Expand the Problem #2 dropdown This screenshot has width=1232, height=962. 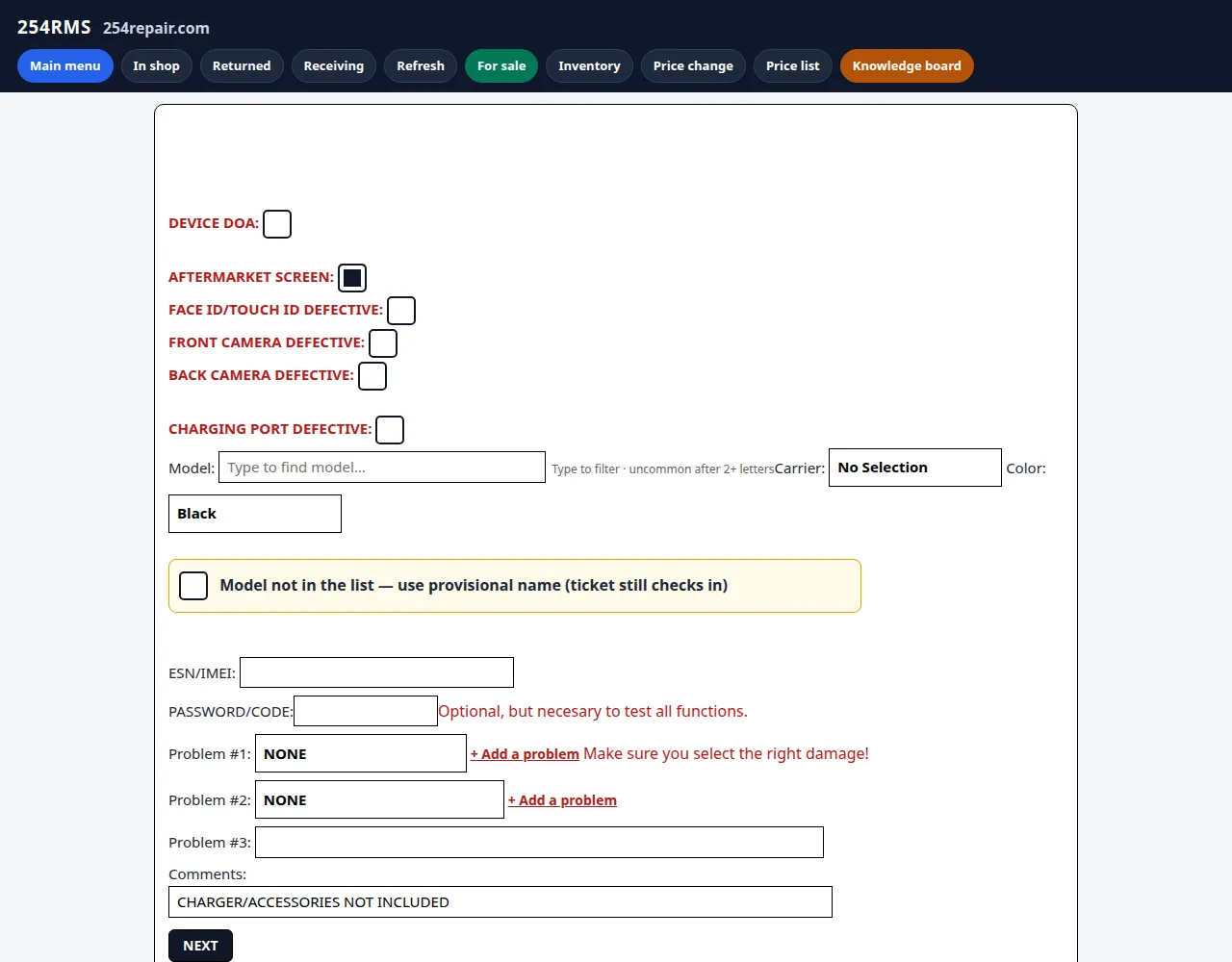click(x=379, y=799)
